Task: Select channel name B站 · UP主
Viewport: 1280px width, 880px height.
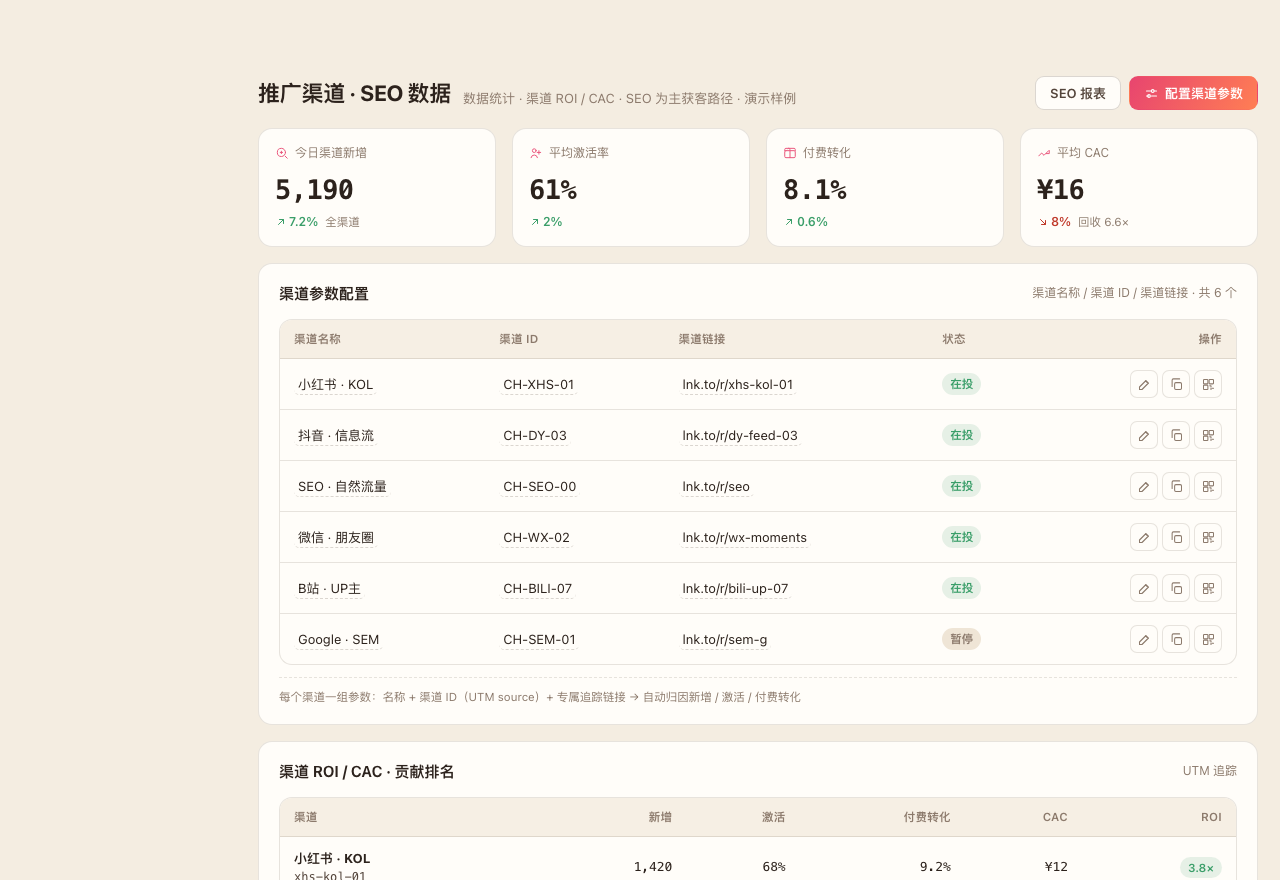Action: [329, 589]
